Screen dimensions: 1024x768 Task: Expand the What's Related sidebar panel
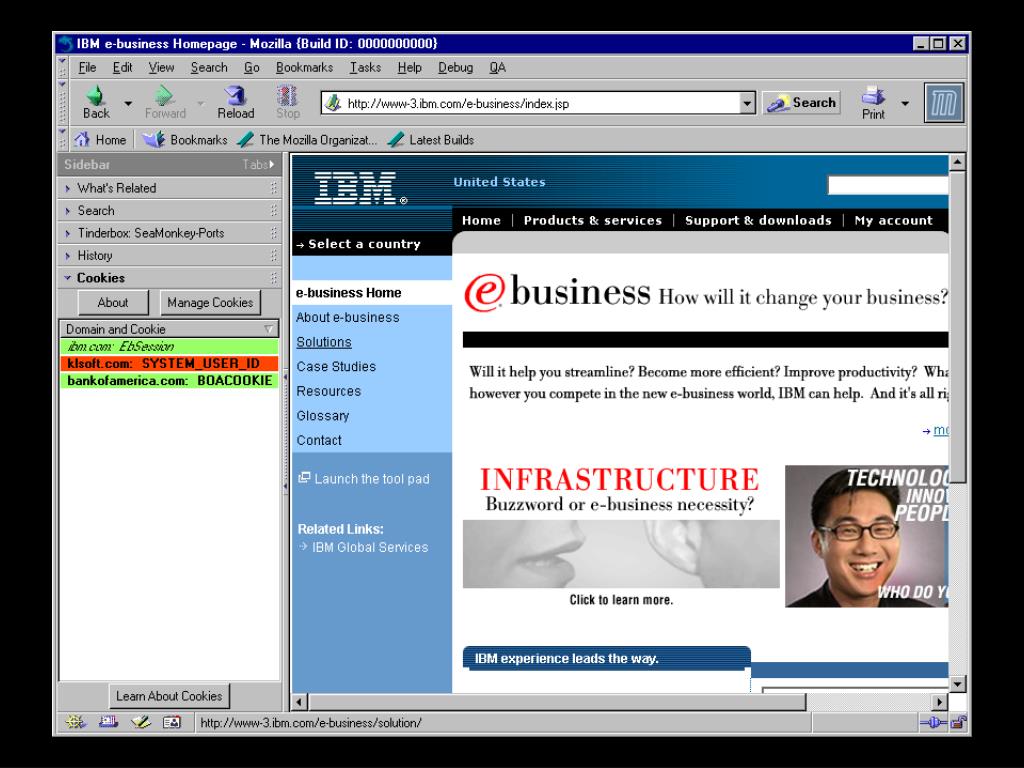coord(168,188)
